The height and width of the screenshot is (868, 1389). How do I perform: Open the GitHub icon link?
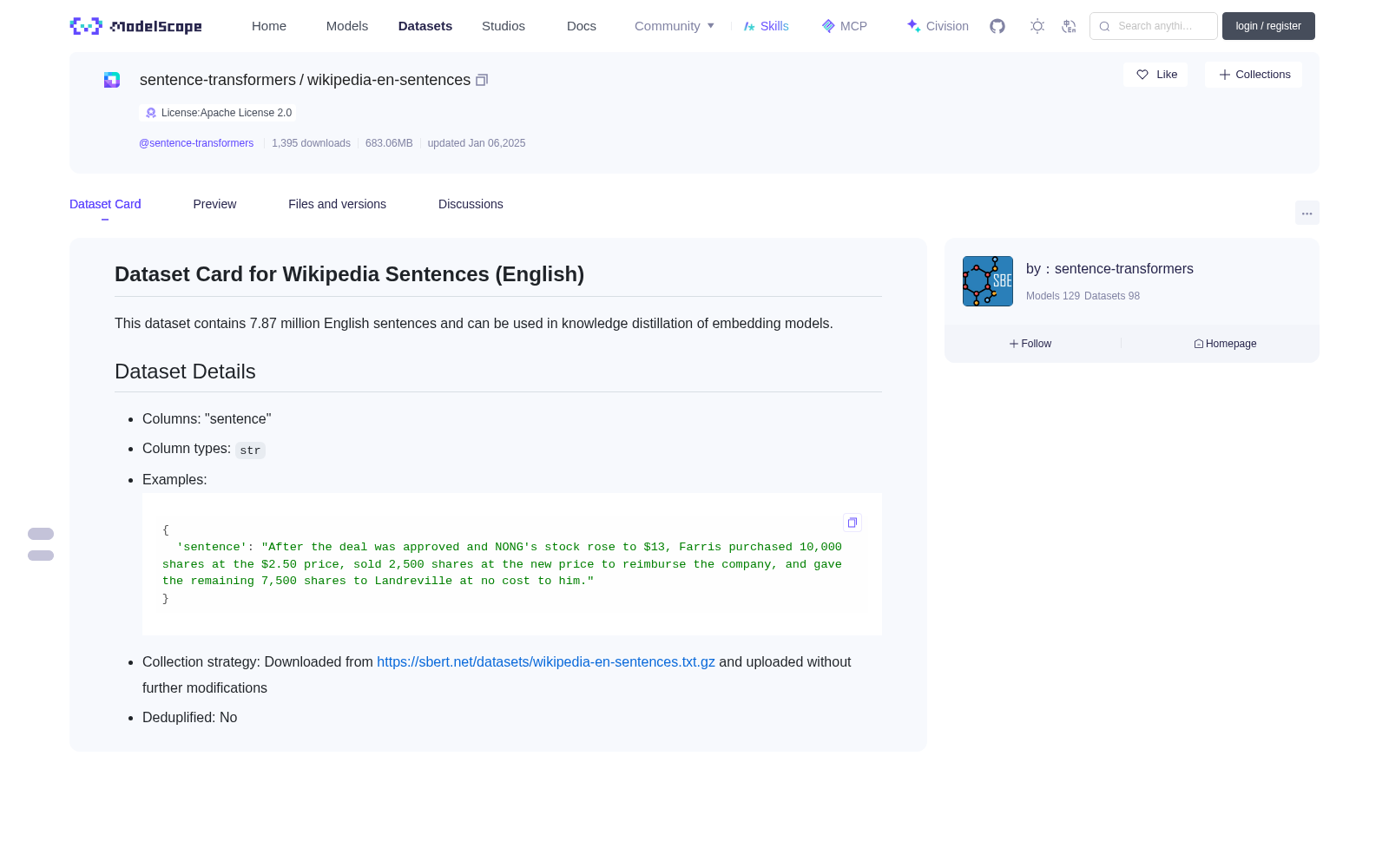(997, 26)
